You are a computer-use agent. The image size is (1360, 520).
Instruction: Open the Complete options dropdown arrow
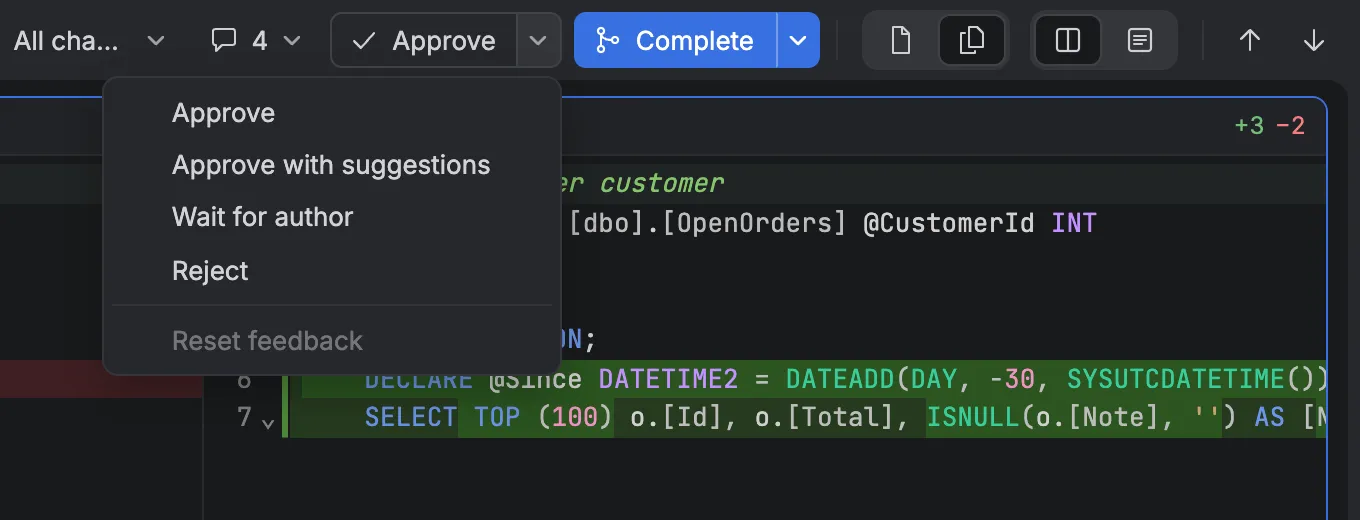[798, 41]
